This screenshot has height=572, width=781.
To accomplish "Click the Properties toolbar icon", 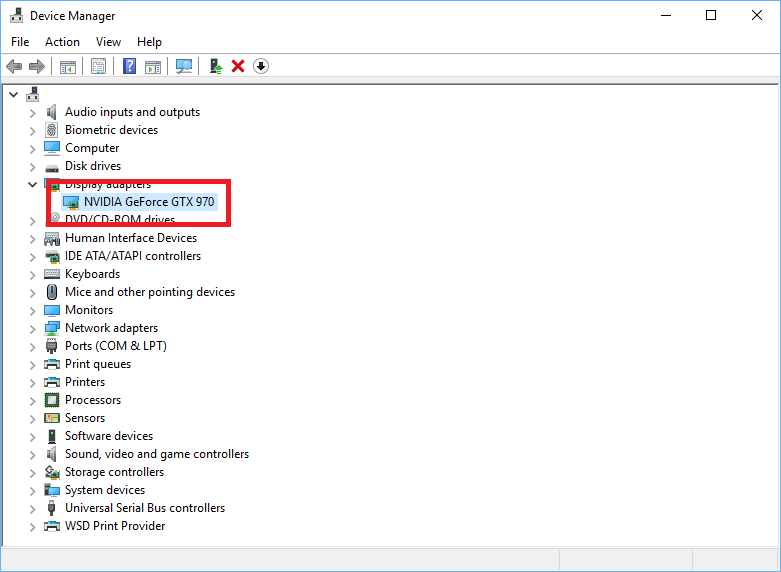I will [99, 66].
